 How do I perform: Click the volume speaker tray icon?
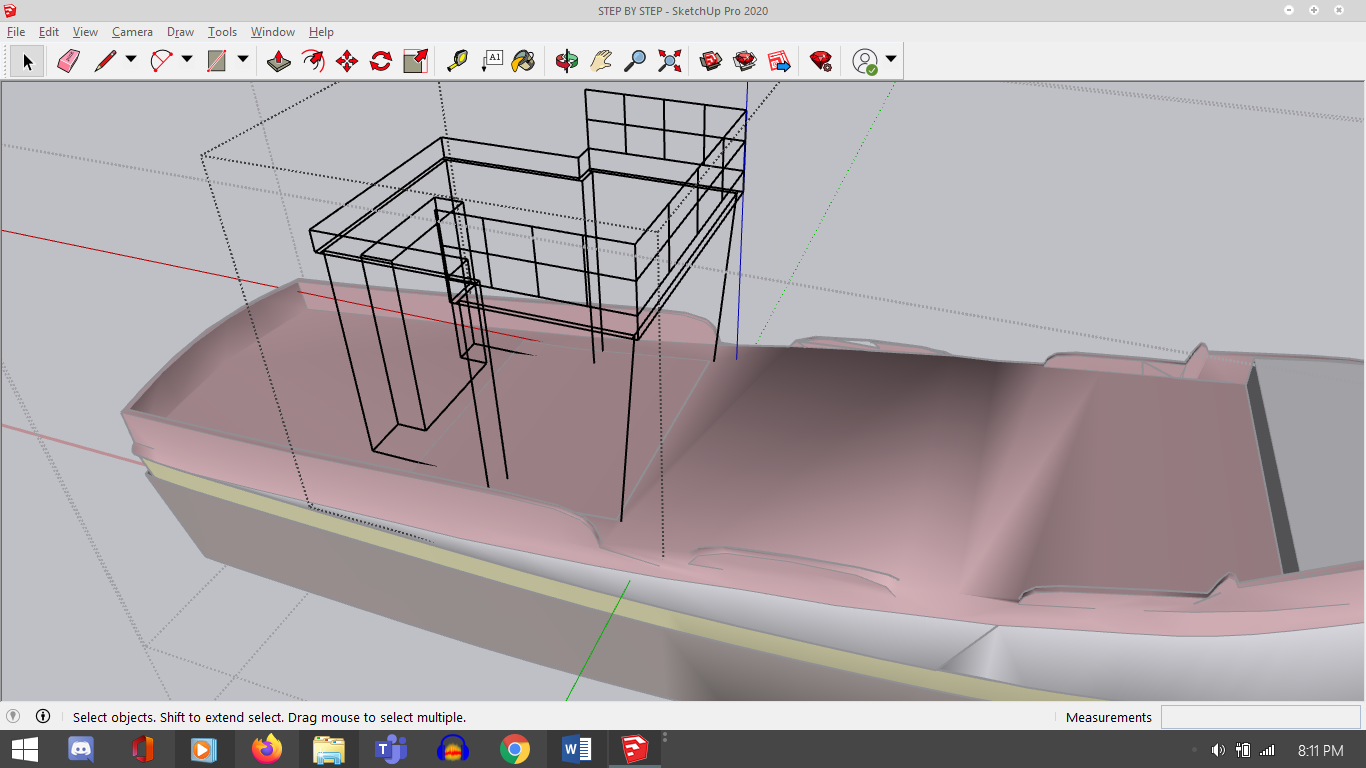point(1218,750)
